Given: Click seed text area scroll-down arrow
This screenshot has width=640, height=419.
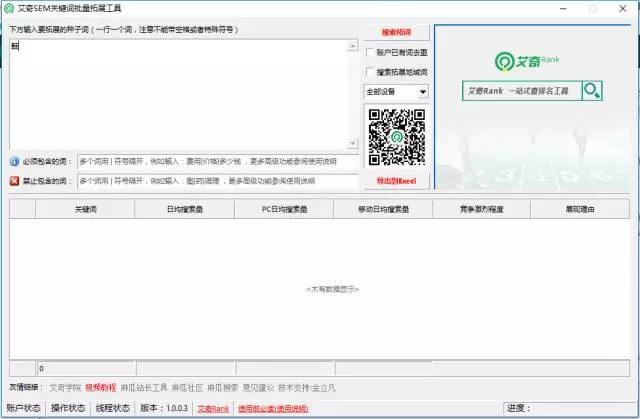Looking at the screenshot, I should [353, 143].
